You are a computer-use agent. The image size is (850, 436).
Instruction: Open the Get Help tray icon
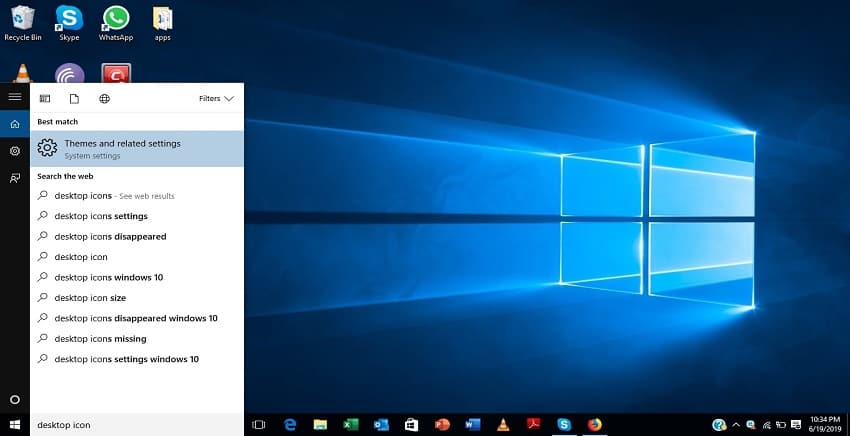point(719,425)
